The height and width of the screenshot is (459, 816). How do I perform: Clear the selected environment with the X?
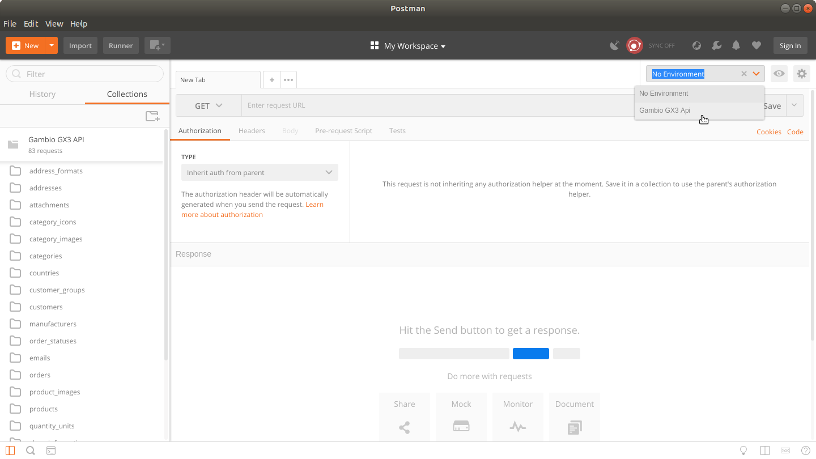(743, 74)
